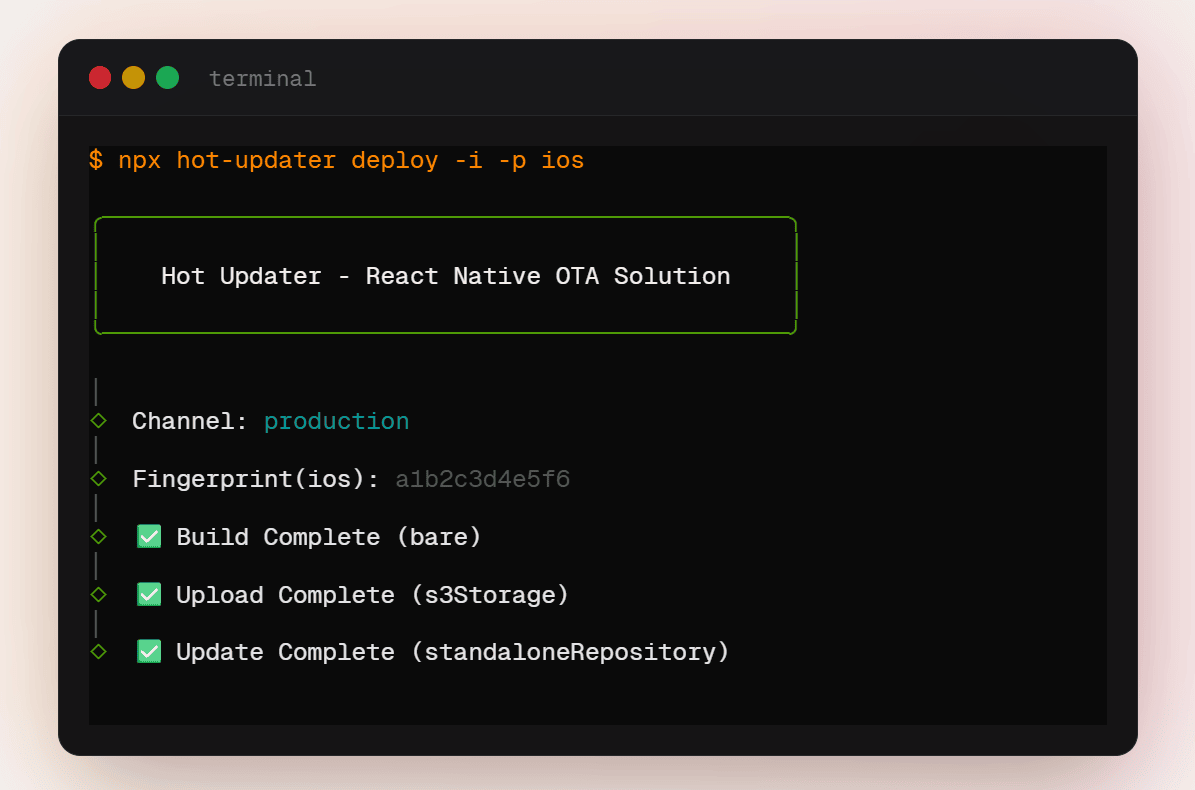The image size is (1195, 790).
Task: Click the 'terminal' window title
Action: tap(262, 78)
